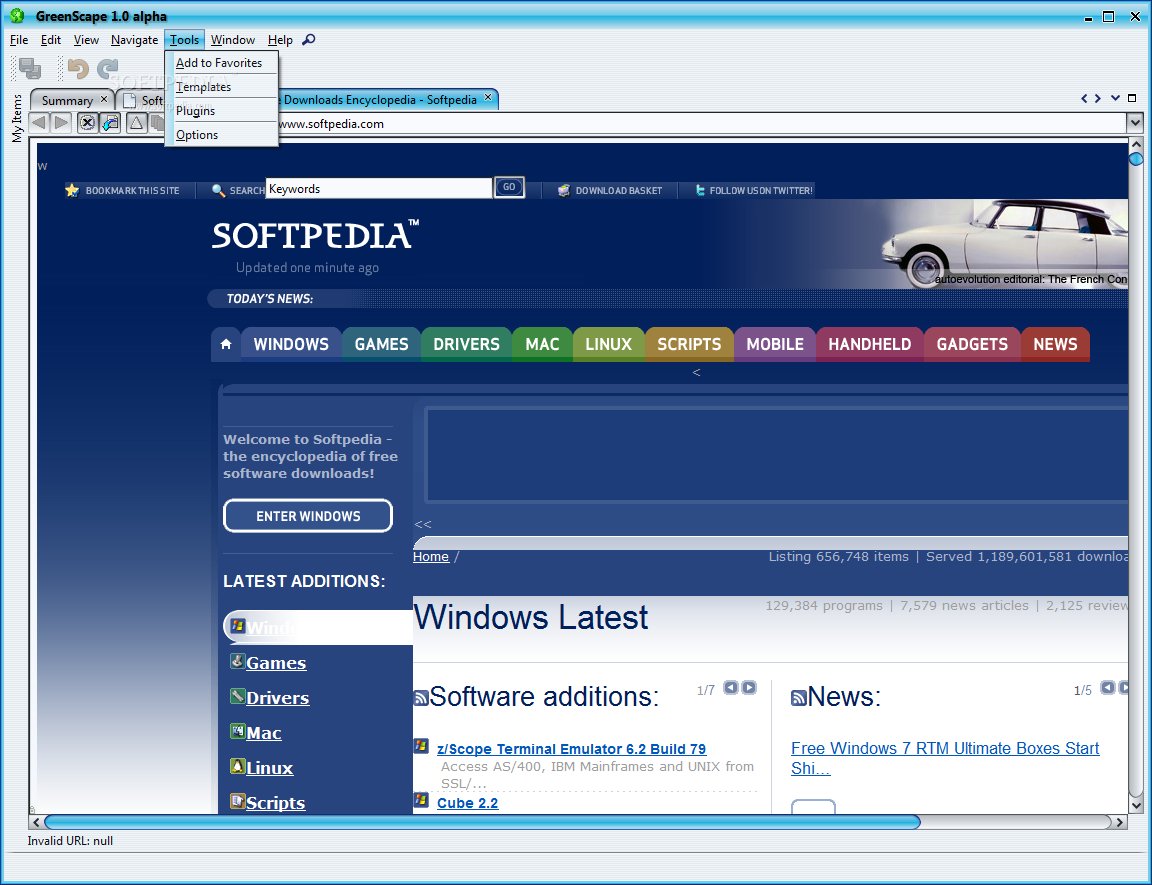1152x885 pixels.
Task: Click the GO search button
Action: (x=509, y=187)
